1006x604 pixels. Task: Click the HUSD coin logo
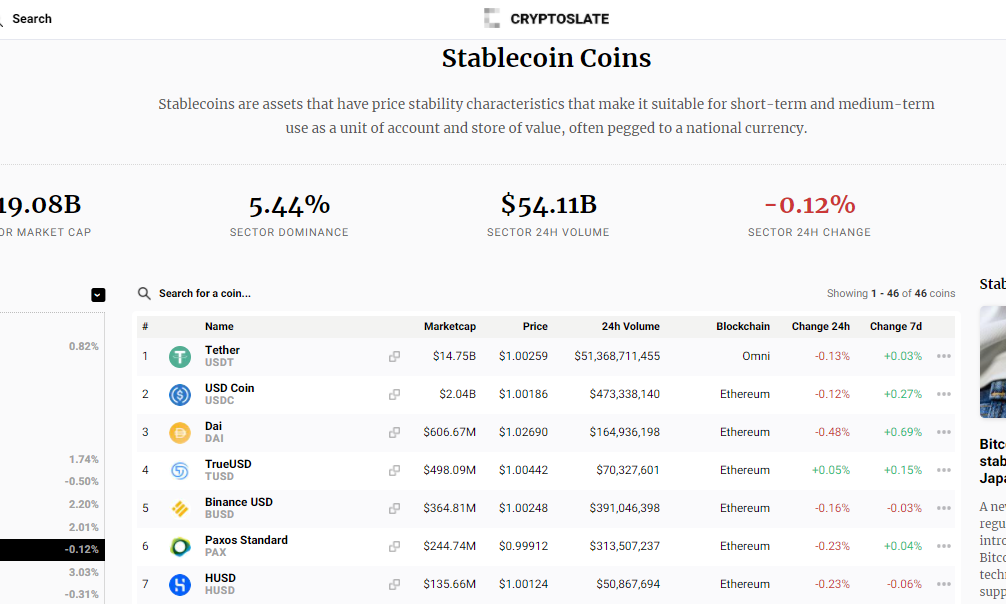pos(180,584)
